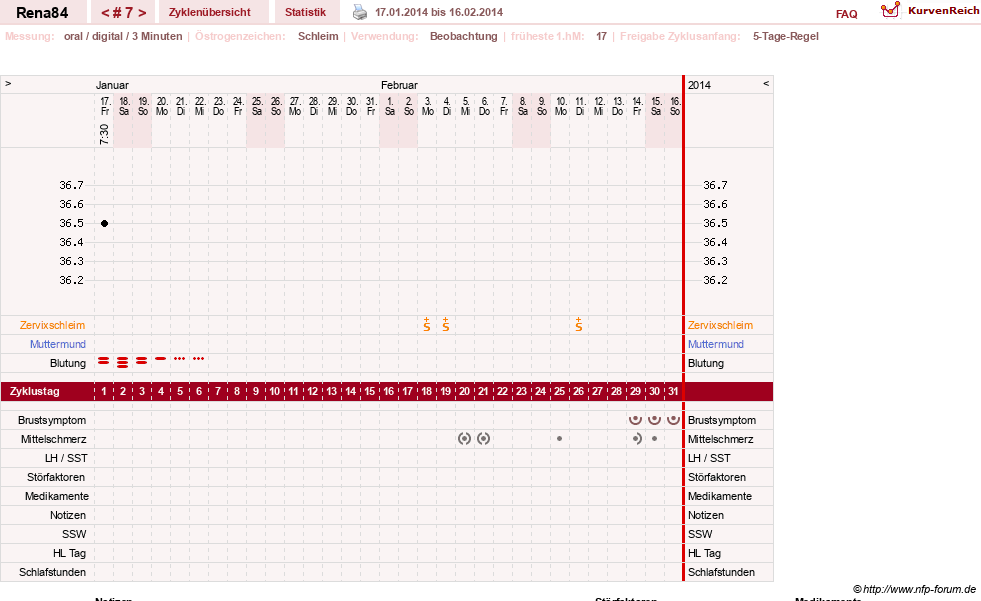Click the heavy bleeding icon on cycle day 2
Viewport: 981px width, 601px height.
click(x=123, y=362)
